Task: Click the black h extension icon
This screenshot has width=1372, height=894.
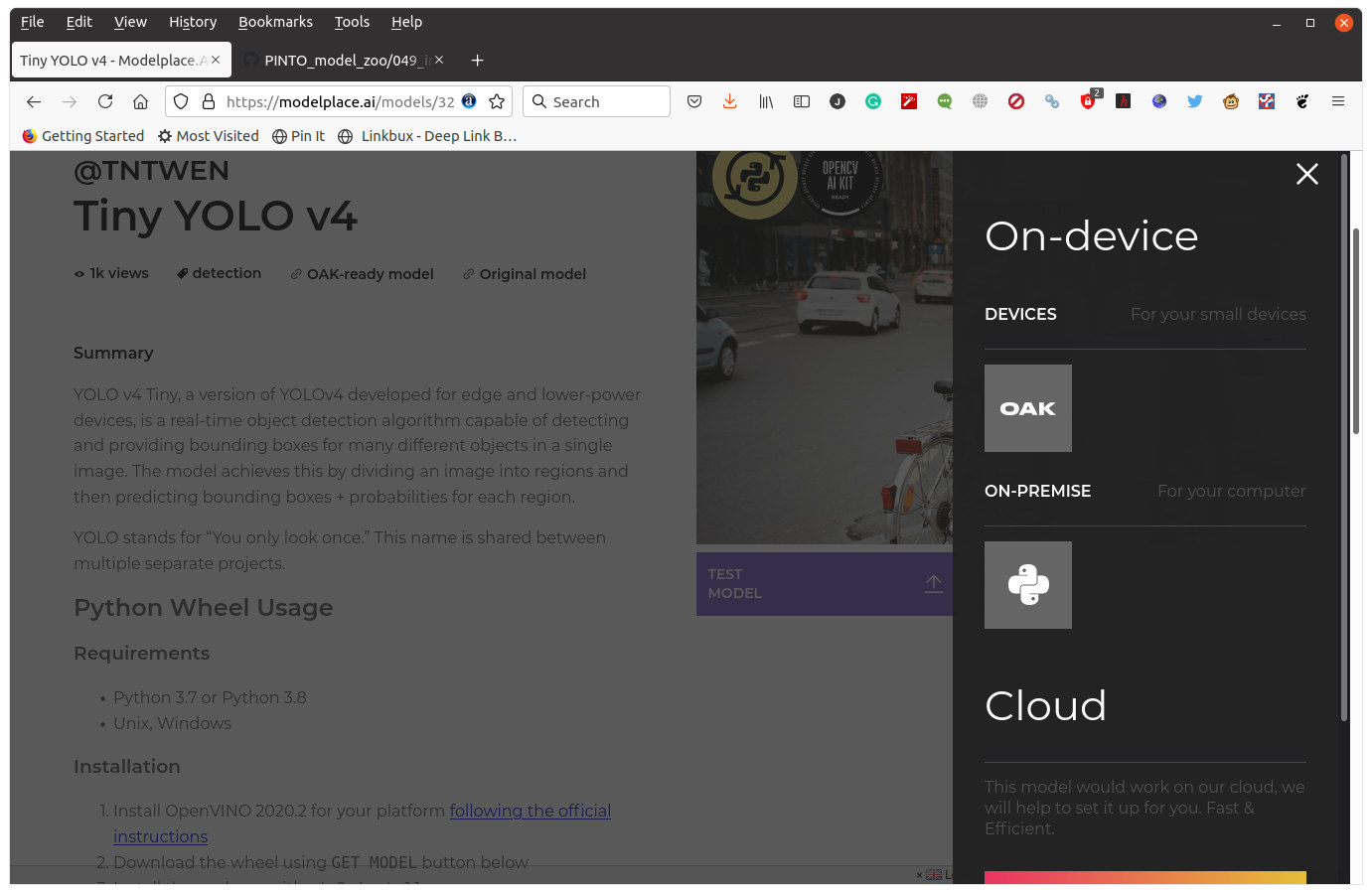Action: tap(1124, 101)
